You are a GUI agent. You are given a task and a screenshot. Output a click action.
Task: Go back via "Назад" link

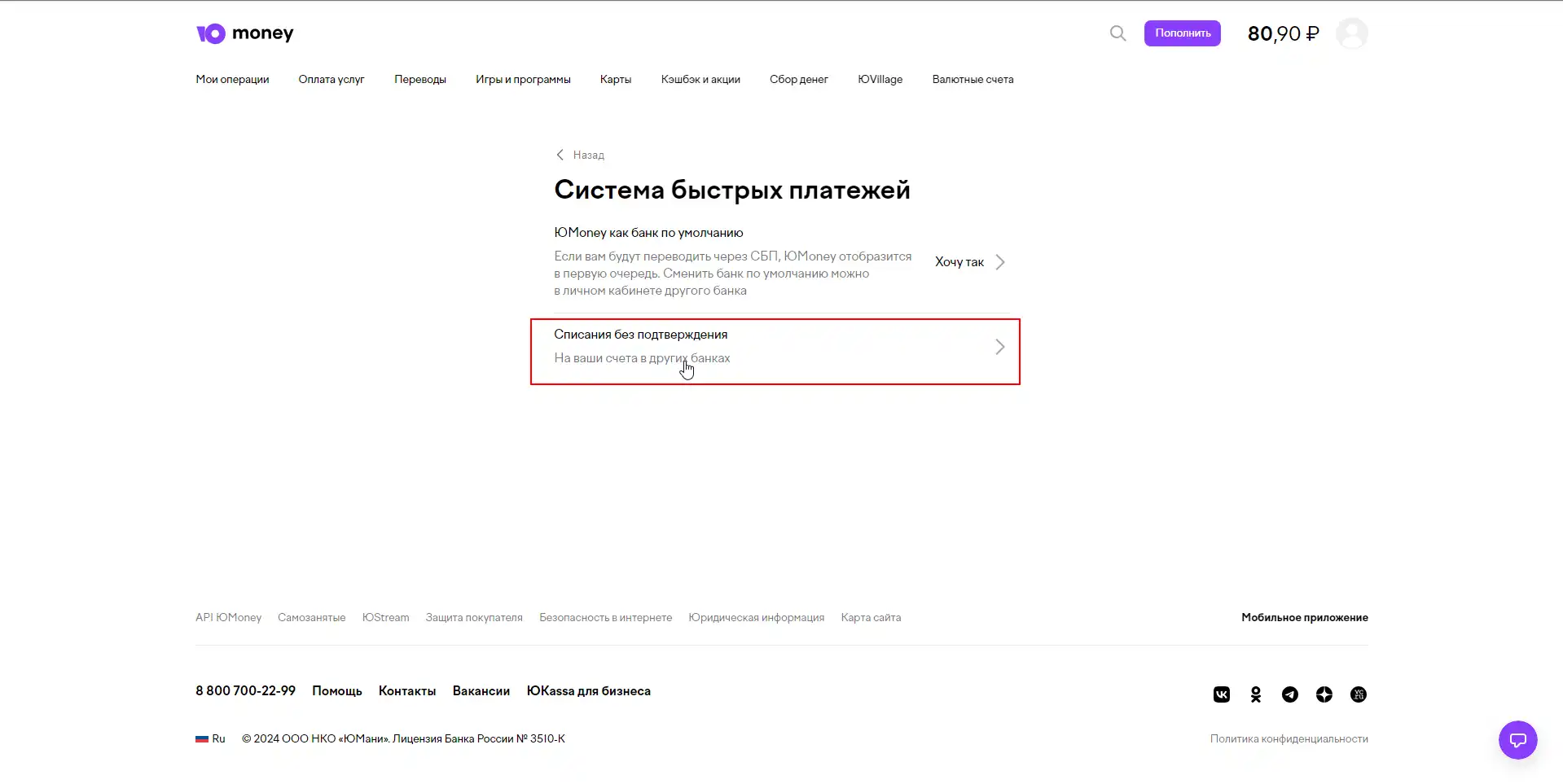(x=580, y=155)
